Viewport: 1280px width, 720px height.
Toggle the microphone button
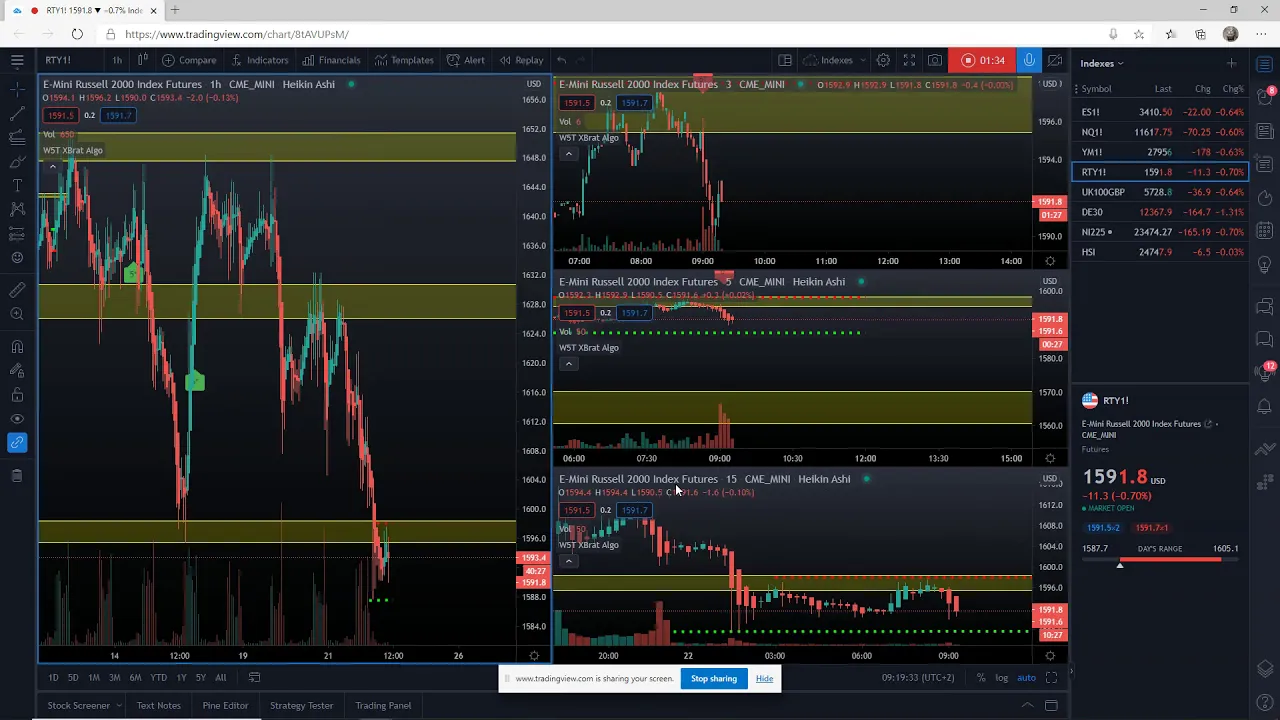(x=1029, y=60)
